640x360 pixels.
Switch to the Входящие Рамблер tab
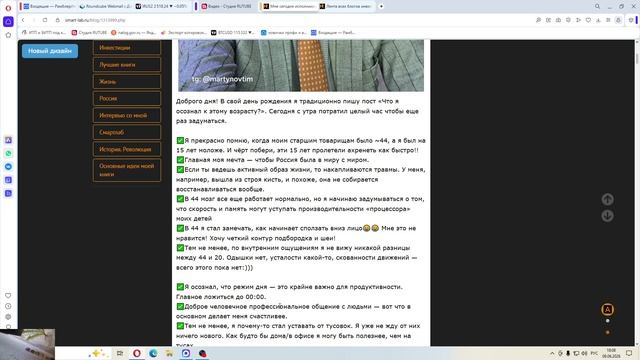click(x=49, y=7)
